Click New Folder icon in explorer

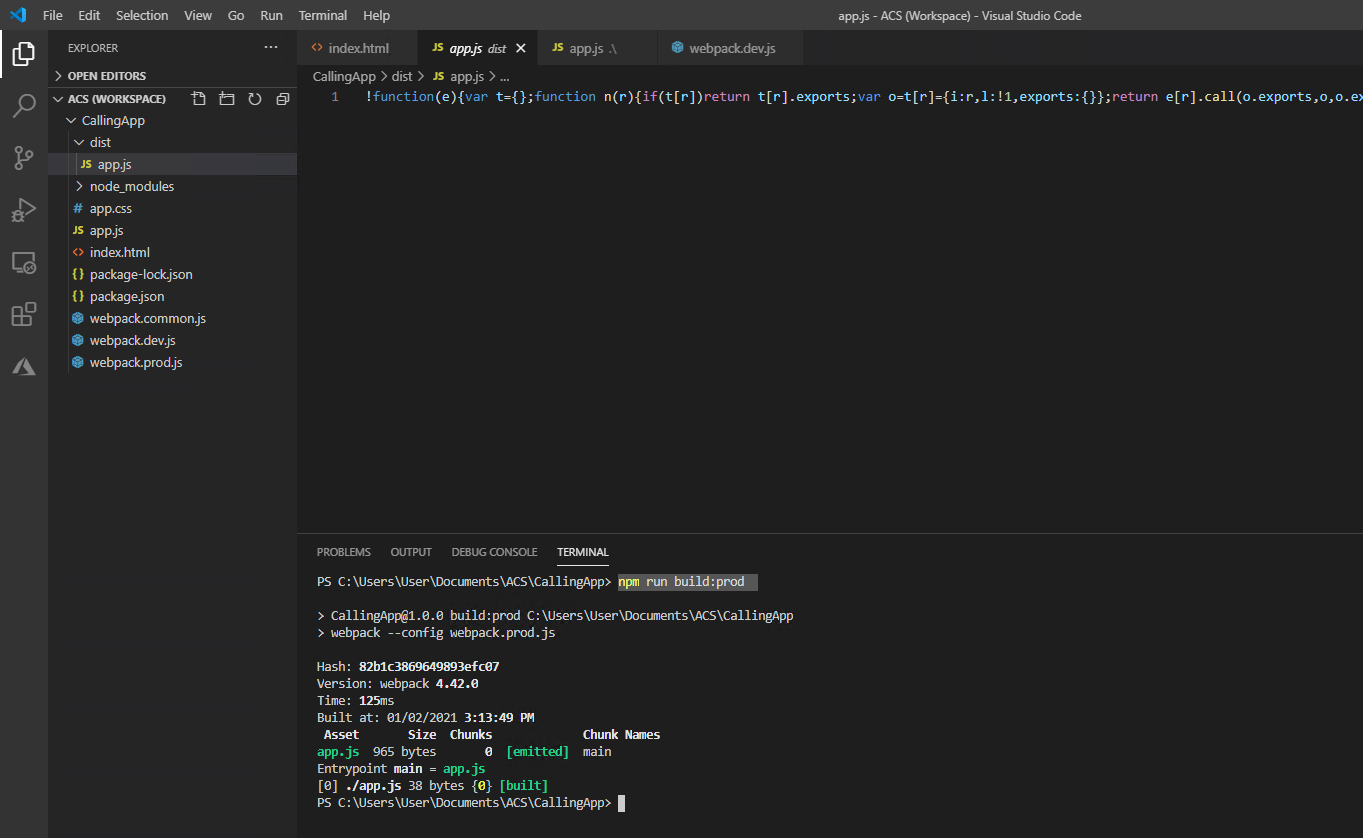(x=227, y=99)
